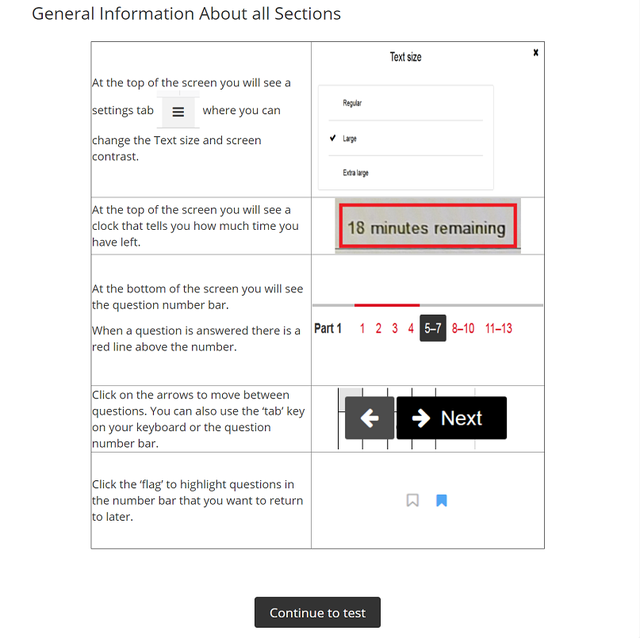Viewport: 640px width, 638px height.
Task: Click the 18 minutes remaining clock
Action: tap(426, 227)
